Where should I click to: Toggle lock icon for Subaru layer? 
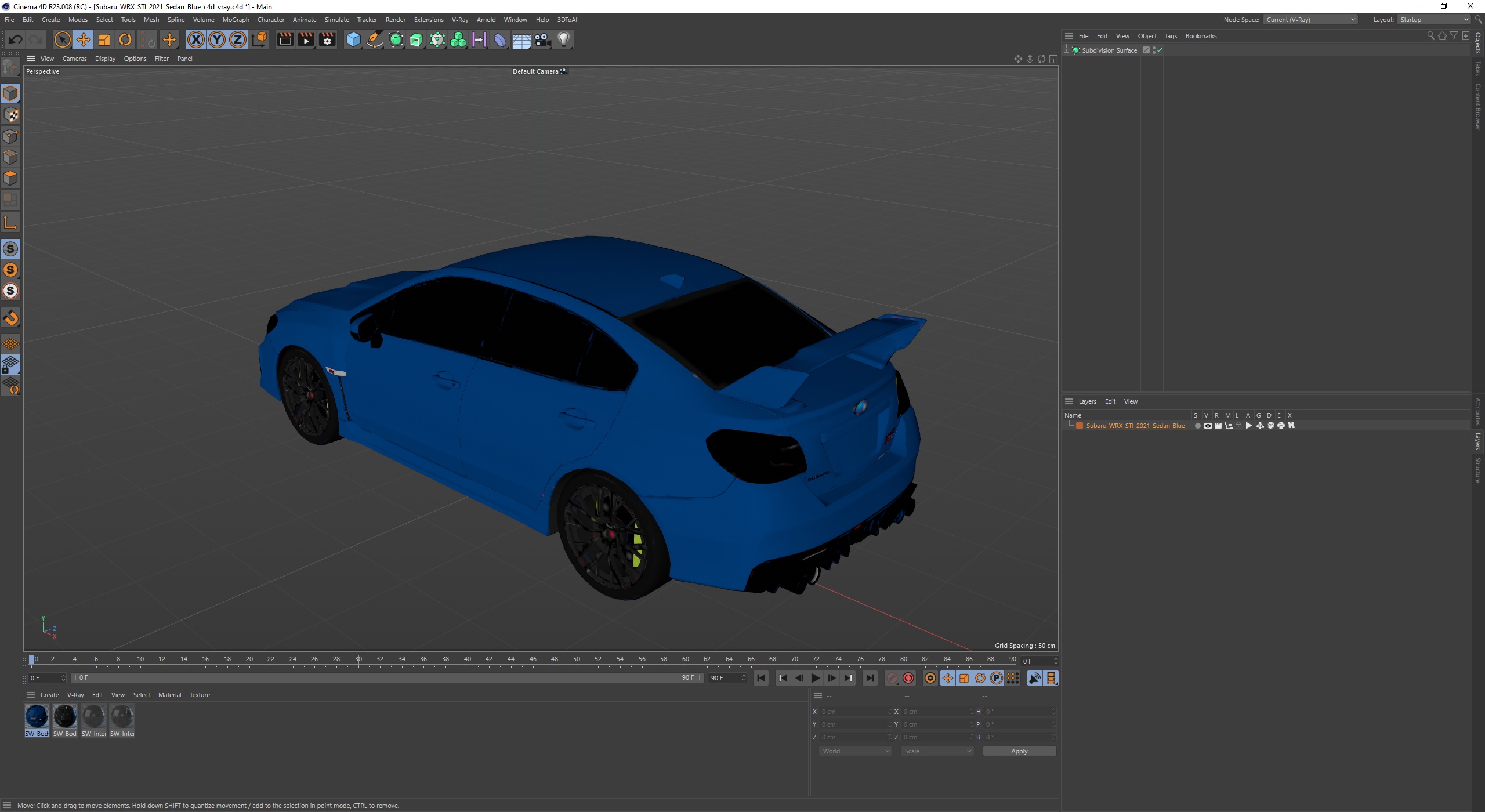click(x=1238, y=426)
